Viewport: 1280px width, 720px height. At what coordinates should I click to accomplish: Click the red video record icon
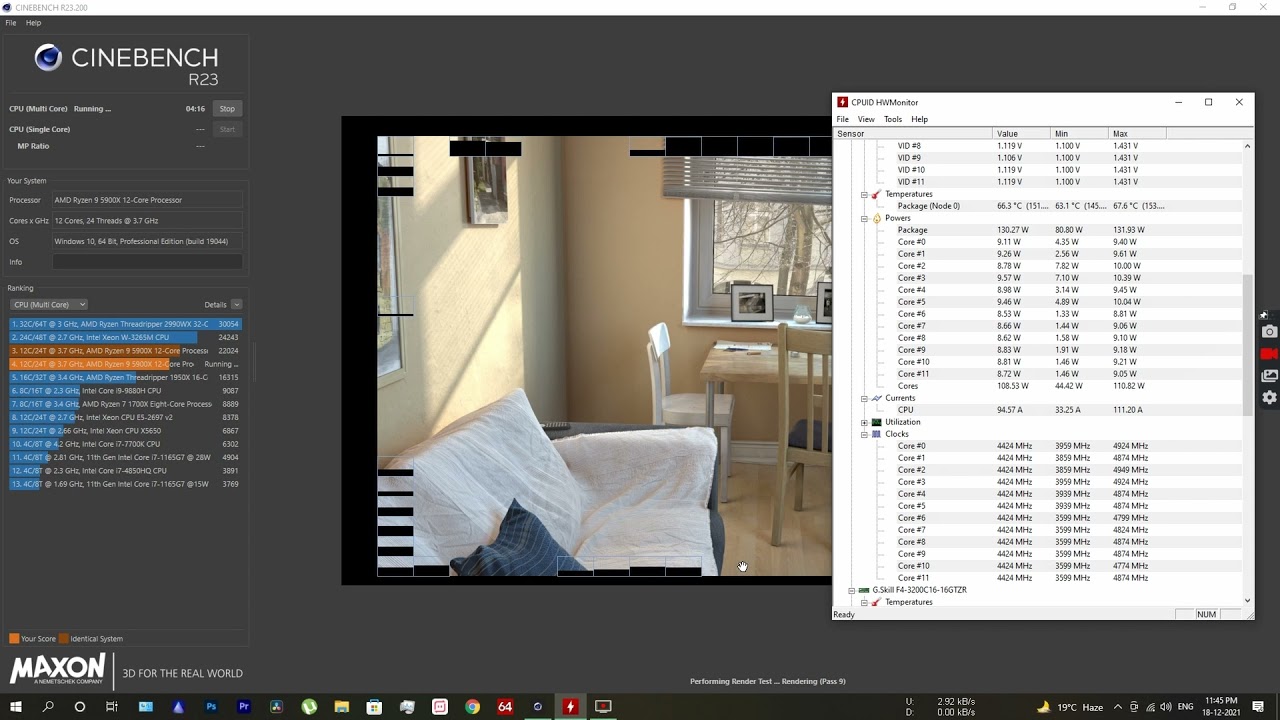(1269, 354)
